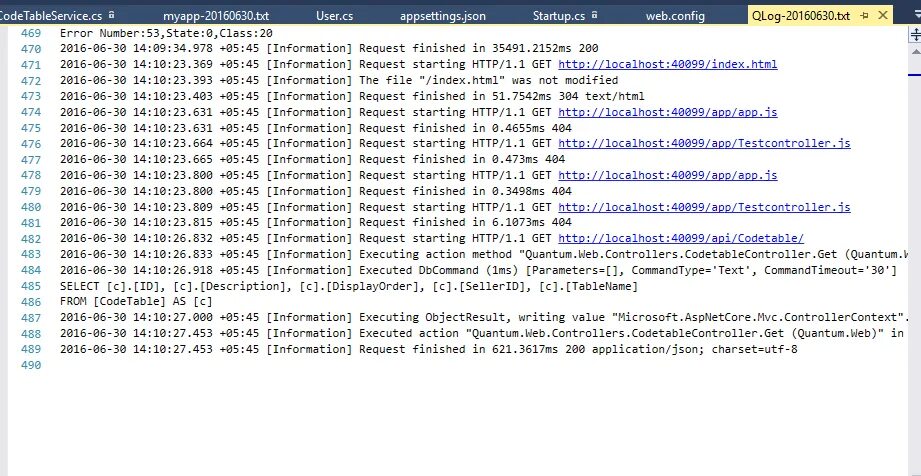Click line number 477 in the margin
Image resolution: width=921 pixels, height=476 pixels.
31,159
